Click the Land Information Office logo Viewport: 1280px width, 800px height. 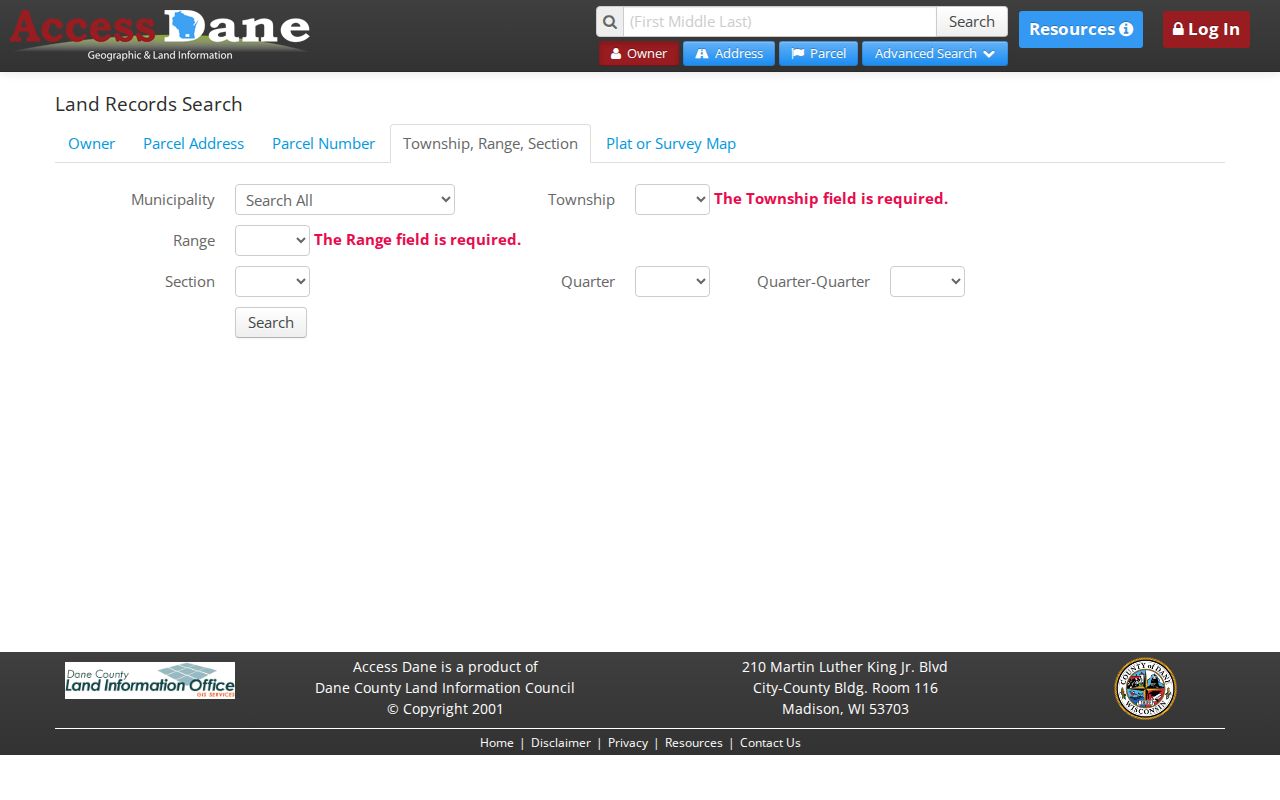coord(150,680)
